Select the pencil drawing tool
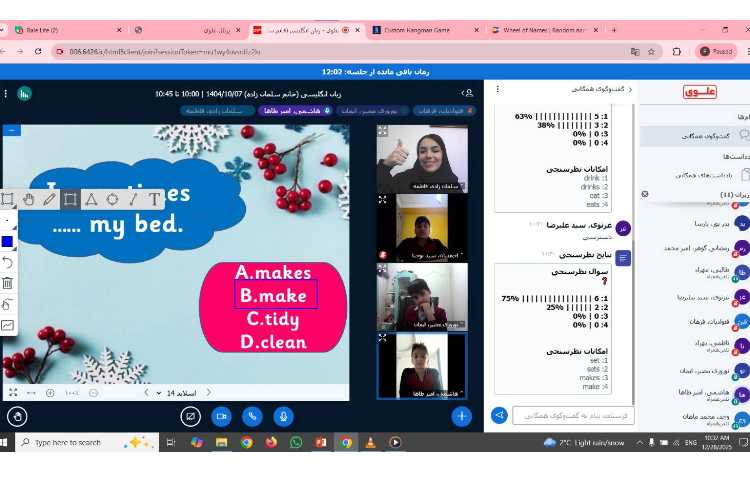 tap(49, 199)
